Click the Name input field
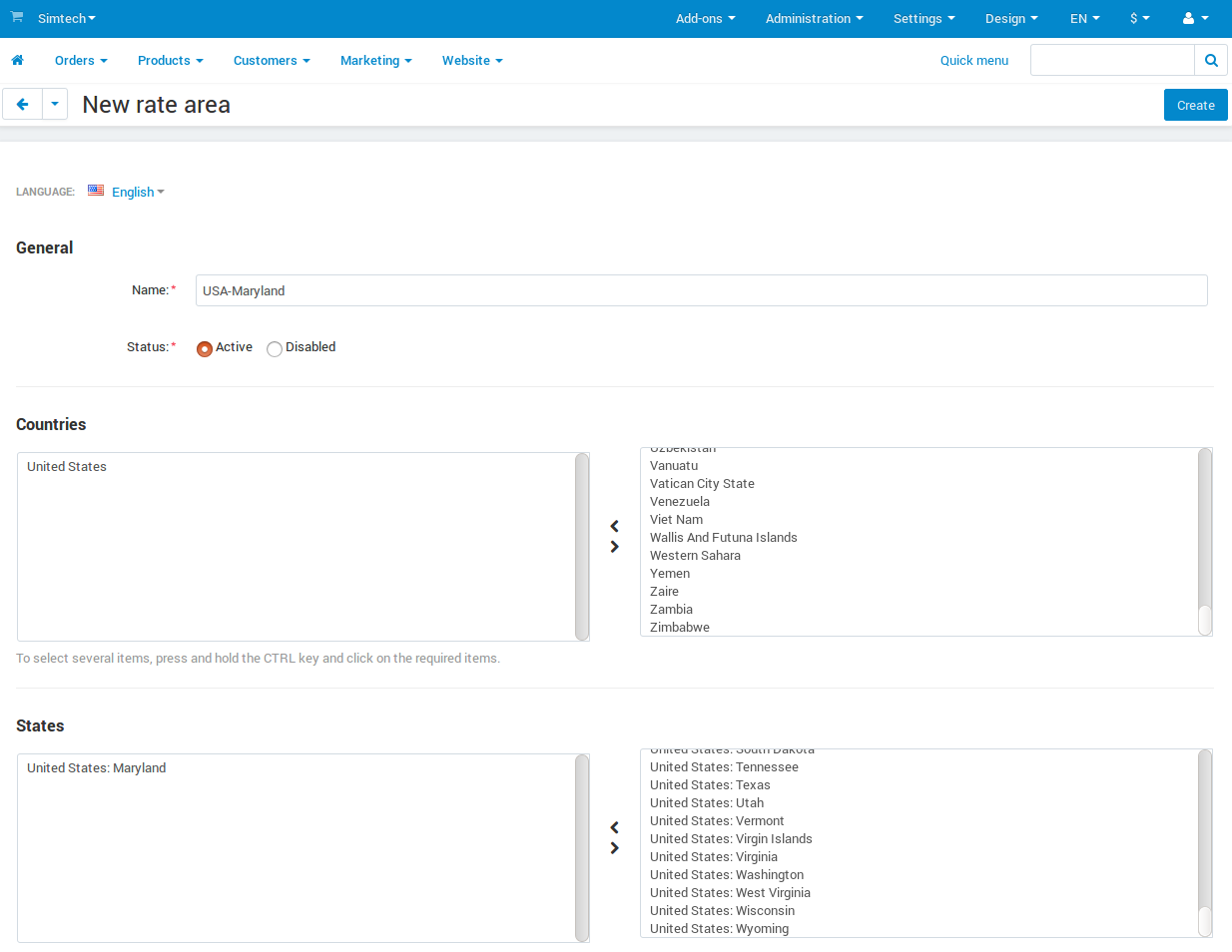Viewport: 1232px width, 952px height. 702,290
